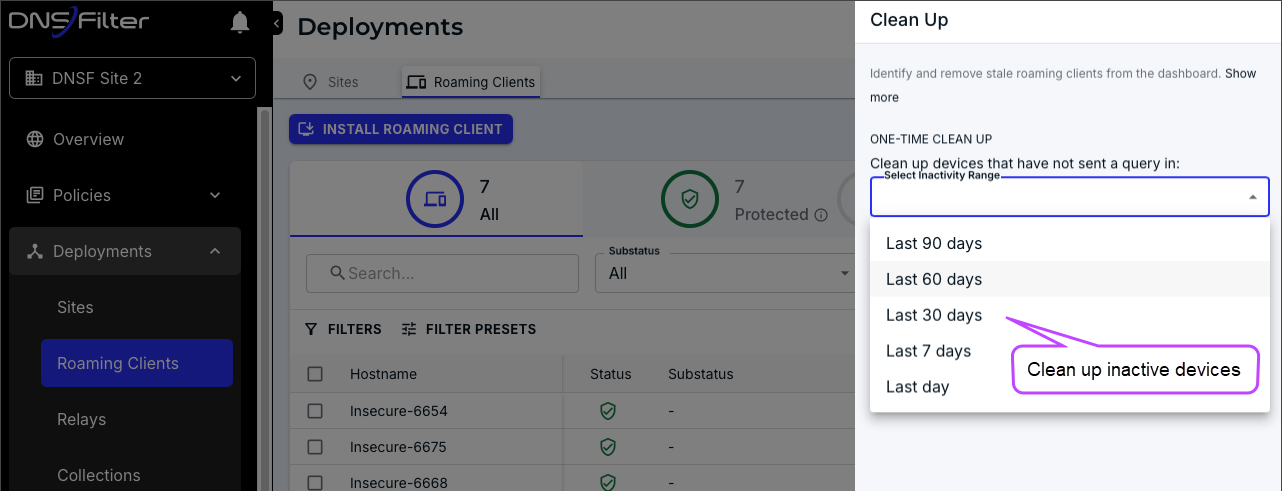This screenshot has height=491, width=1282.
Task: Click the notification bell icon
Action: pyautogui.click(x=240, y=23)
